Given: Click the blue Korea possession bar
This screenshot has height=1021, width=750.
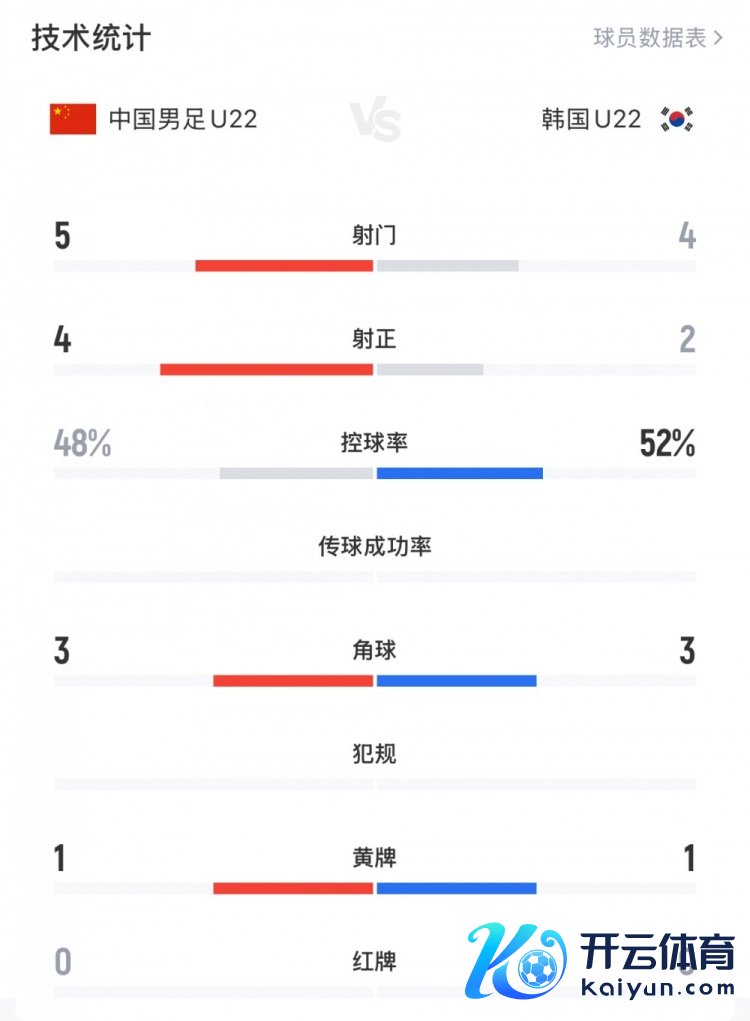Looking at the screenshot, I should pos(460,473).
